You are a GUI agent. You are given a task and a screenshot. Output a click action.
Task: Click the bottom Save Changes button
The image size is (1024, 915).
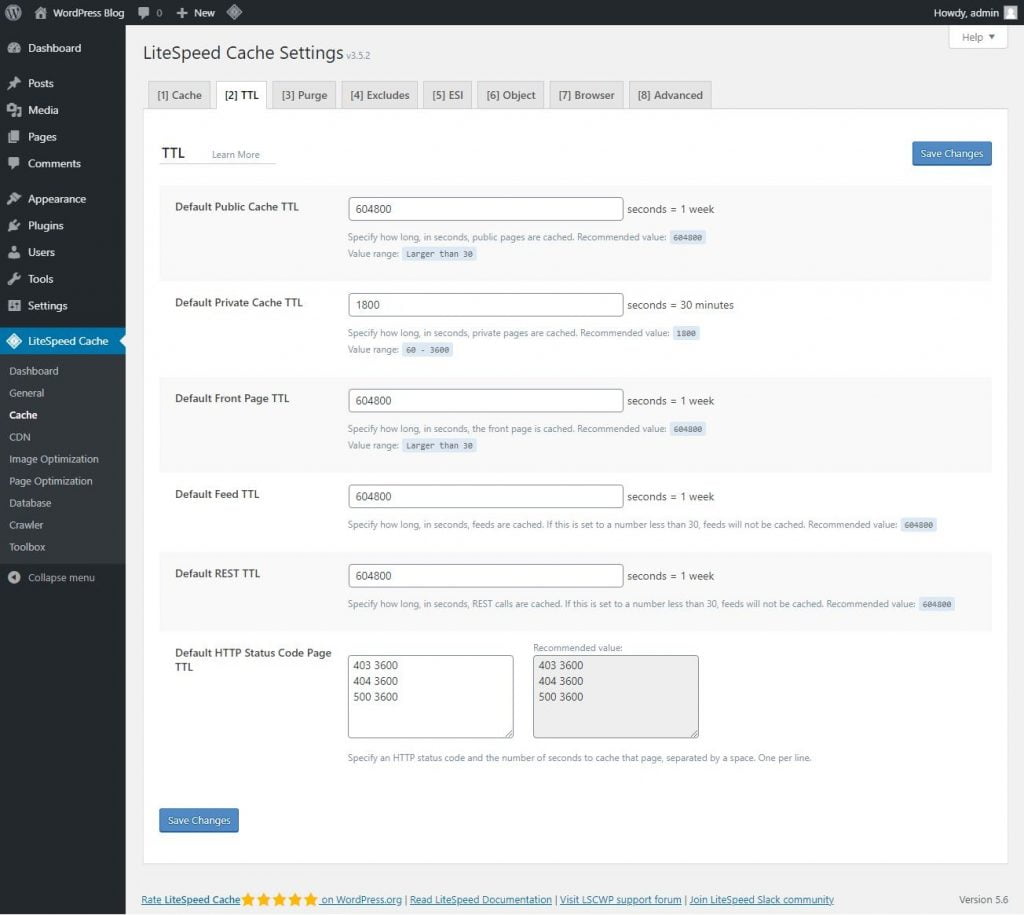tap(199, 820)
